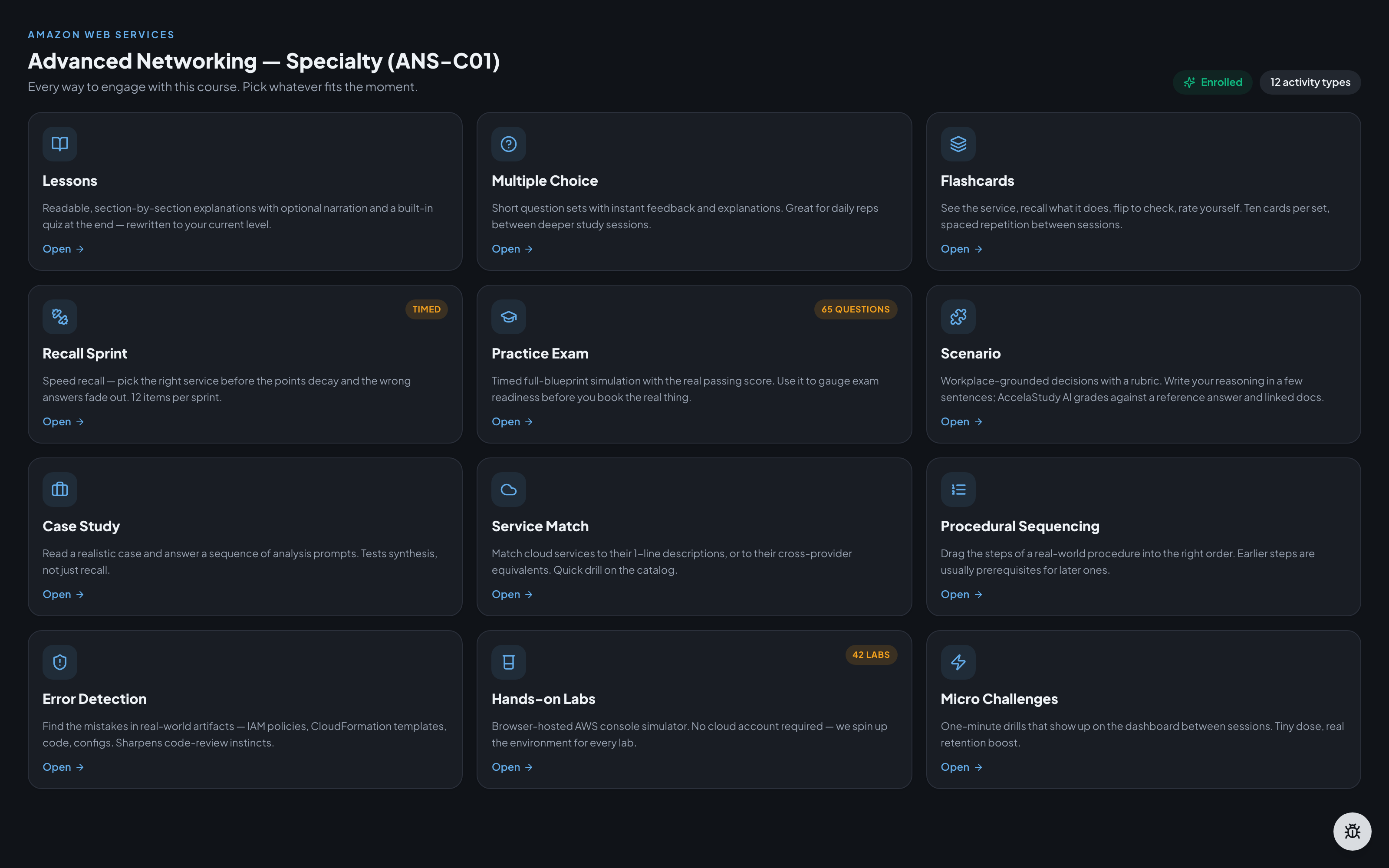
Task: Select the Lessons card title
Action: 70,181
